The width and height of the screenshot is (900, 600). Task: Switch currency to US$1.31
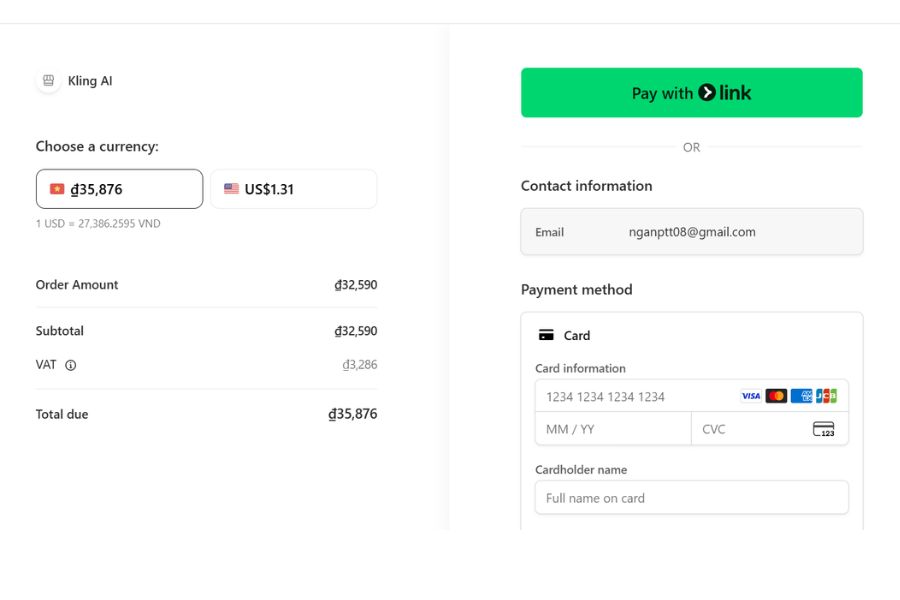pos(293,189)
